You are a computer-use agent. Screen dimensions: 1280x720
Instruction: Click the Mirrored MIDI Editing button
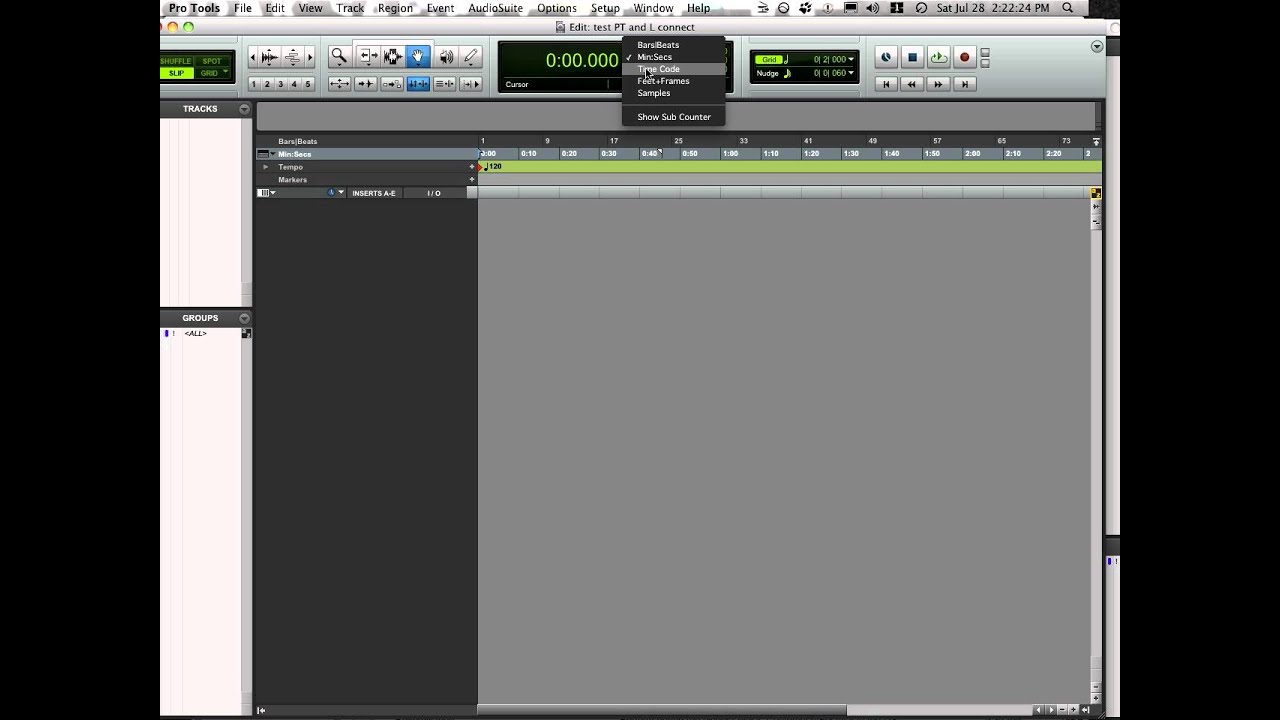click(392, 84)
